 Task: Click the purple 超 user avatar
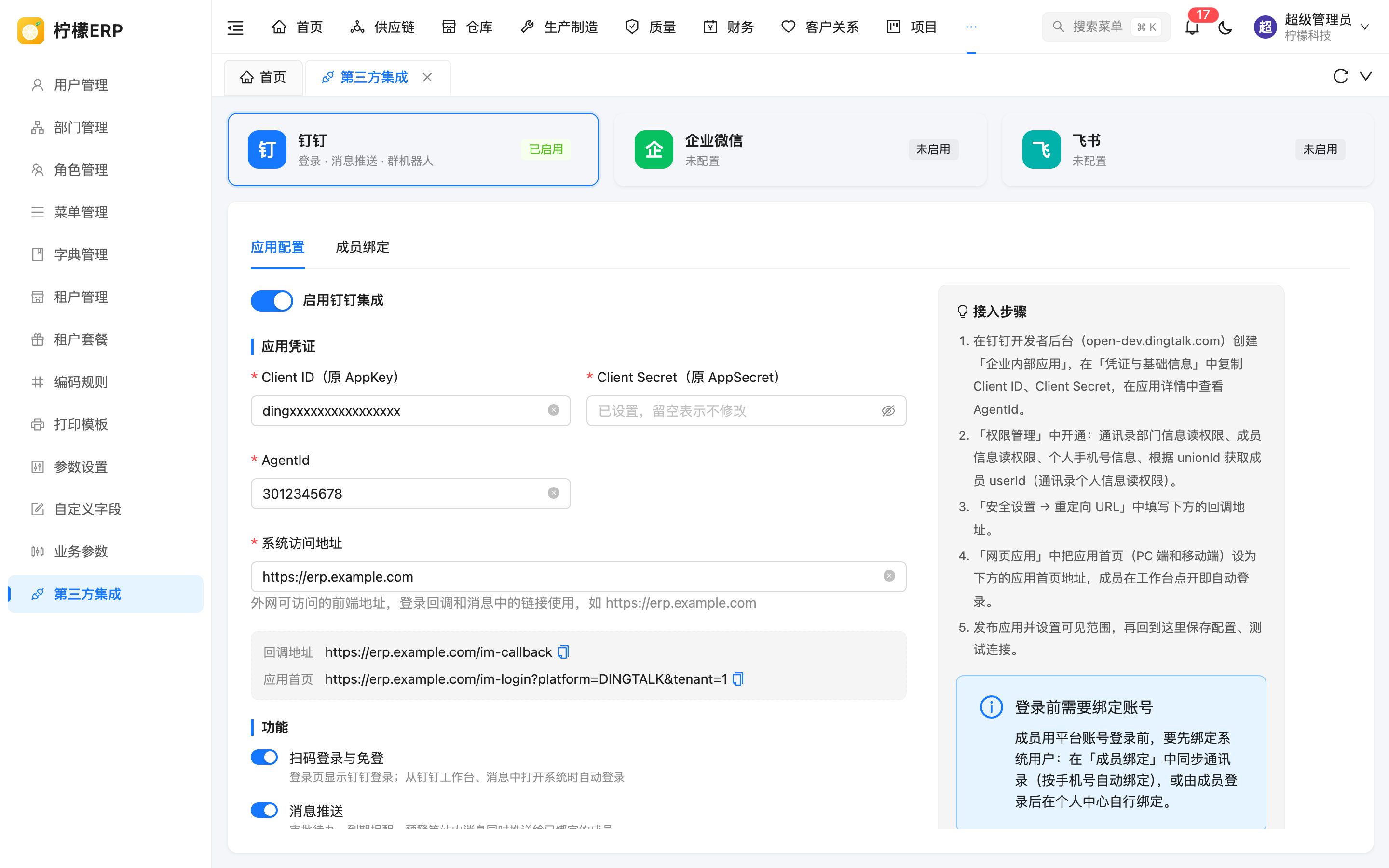pyautogui.click(x=1265, y=27)
